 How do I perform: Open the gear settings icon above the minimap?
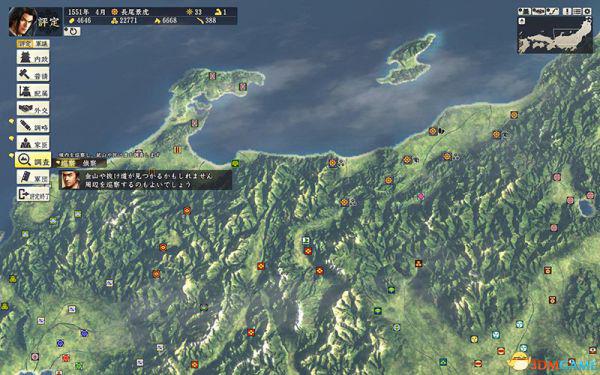pyautogui.click(x=587, y=11)
